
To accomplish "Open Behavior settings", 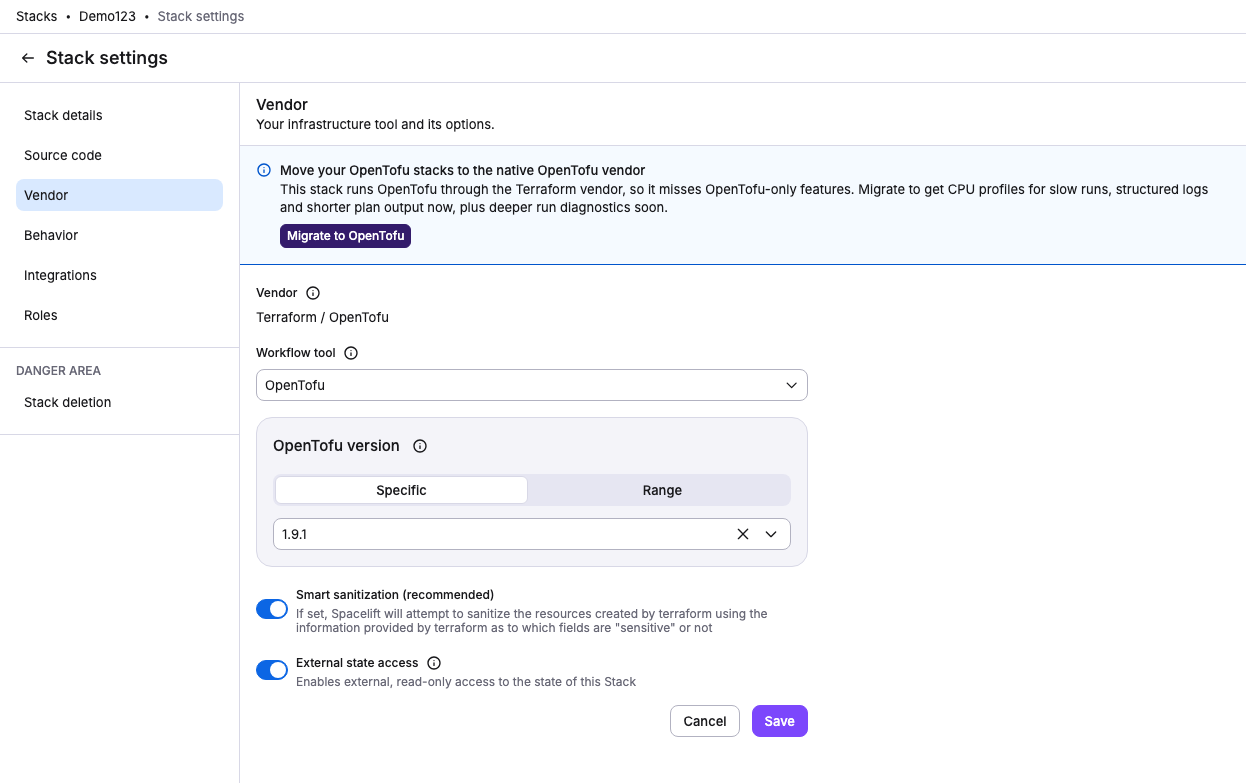I will point(119,235).
